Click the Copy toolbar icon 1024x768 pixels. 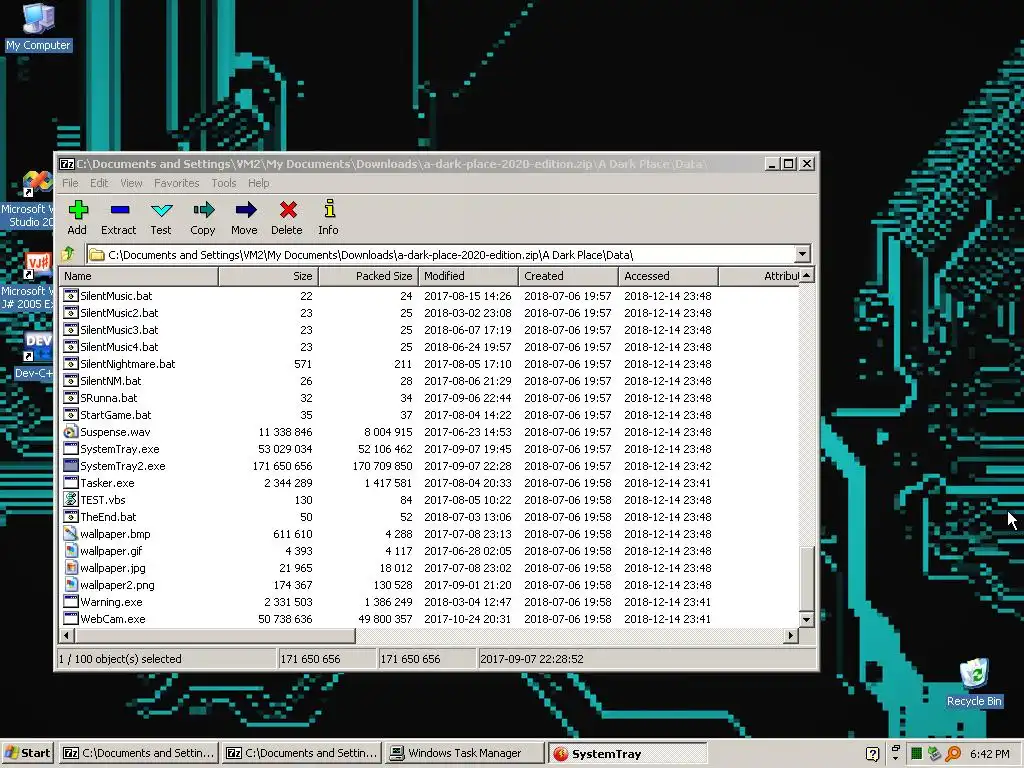click(203, 210)
